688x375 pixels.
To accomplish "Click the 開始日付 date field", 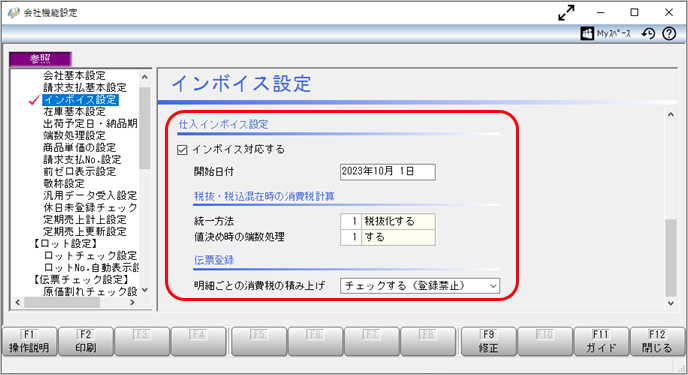I will tap(387, 171).
